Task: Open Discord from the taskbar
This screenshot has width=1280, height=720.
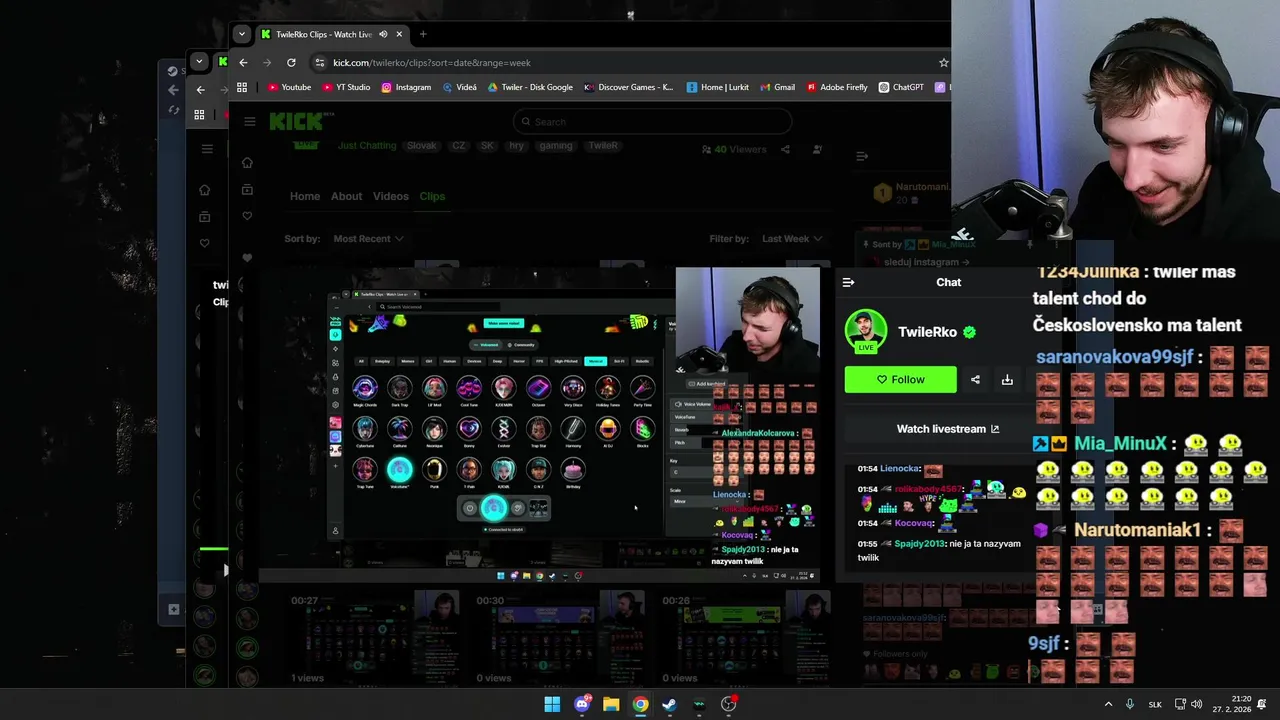Action: click(x=582, y=704)
